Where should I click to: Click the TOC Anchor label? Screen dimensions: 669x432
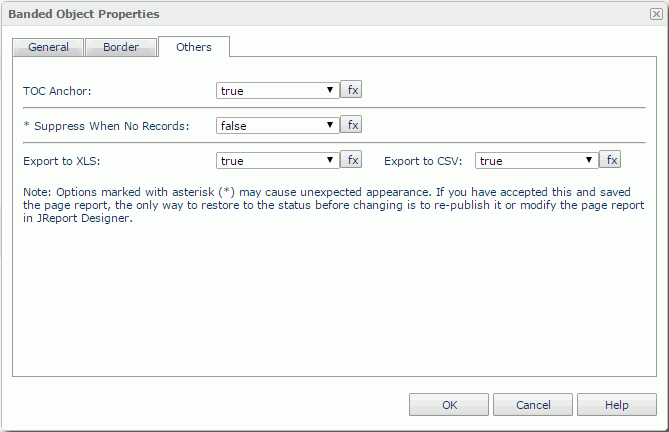(x=57, y=91)
